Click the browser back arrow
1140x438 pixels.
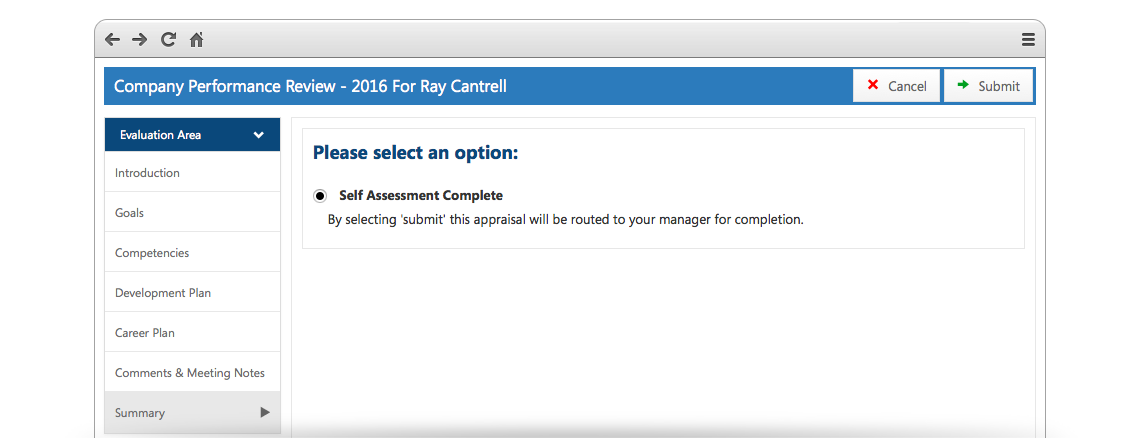click(x=112, y=40)
